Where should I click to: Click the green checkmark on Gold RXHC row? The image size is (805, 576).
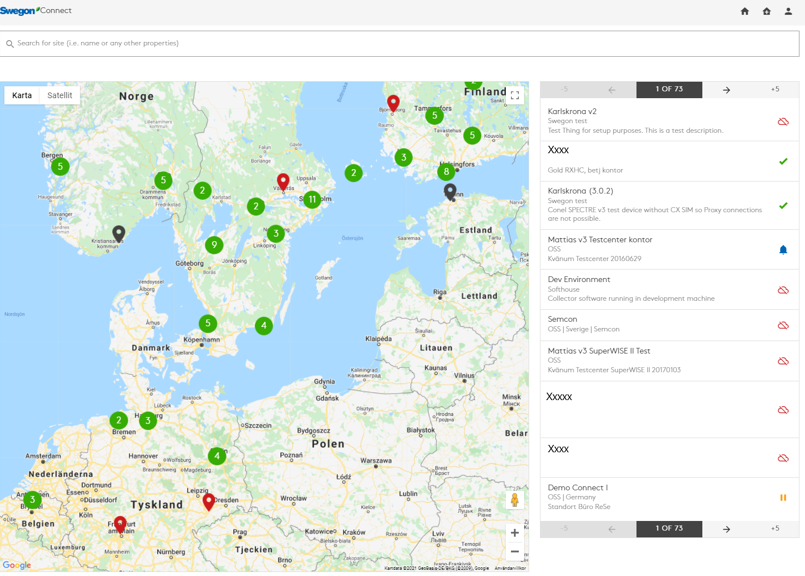783,161
